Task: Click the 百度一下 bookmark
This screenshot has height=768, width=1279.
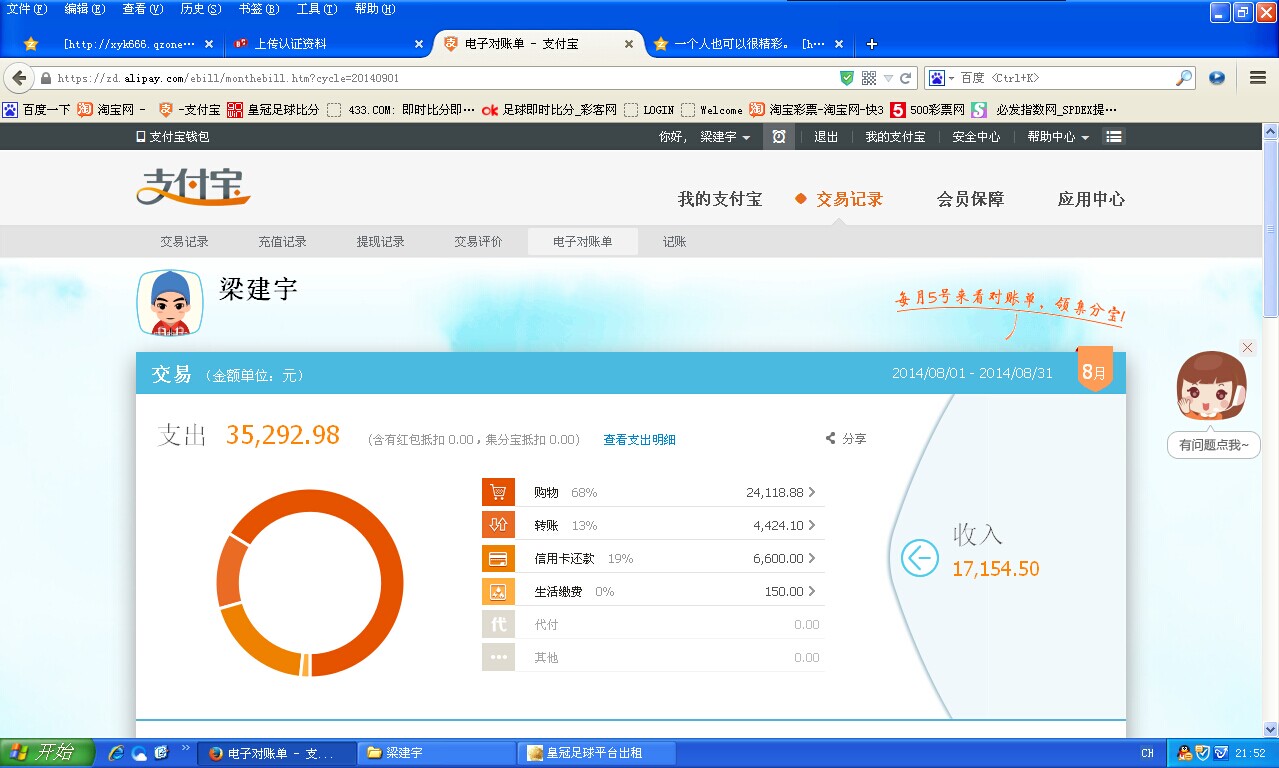Action: point(37,110)
